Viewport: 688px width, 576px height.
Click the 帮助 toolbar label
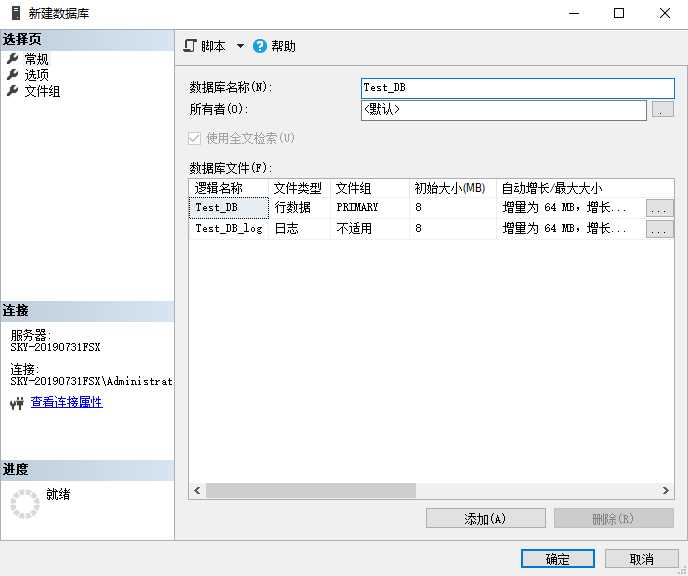pos(283,46)
